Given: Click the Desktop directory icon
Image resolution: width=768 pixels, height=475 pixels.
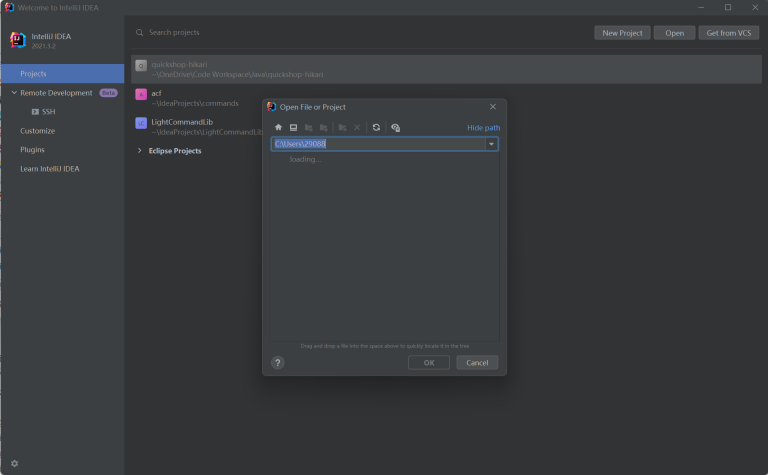Looking at the screenshot, I should coord(293,128).
